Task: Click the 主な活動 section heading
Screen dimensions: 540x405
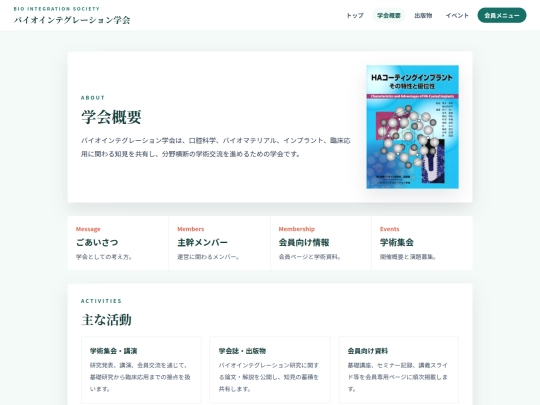Action: coord(106,320)
